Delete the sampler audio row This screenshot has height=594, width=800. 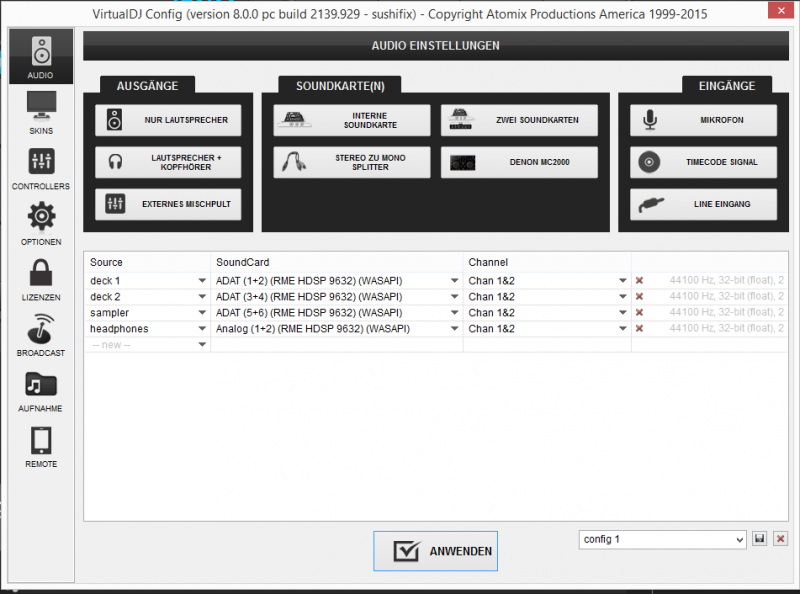pyautogui.click(x=639, y=313)
